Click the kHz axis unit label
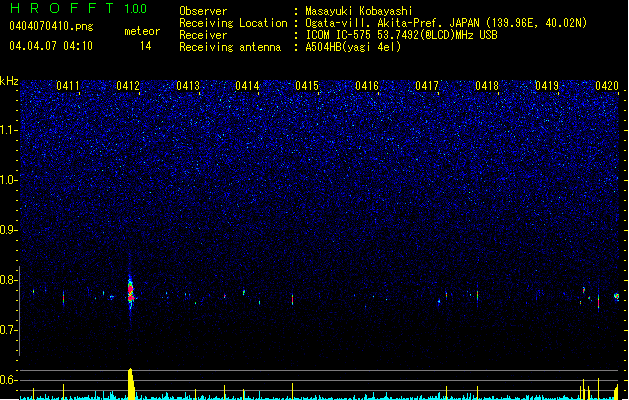This screenshot has width=629, height=400. tap(9, 81)
